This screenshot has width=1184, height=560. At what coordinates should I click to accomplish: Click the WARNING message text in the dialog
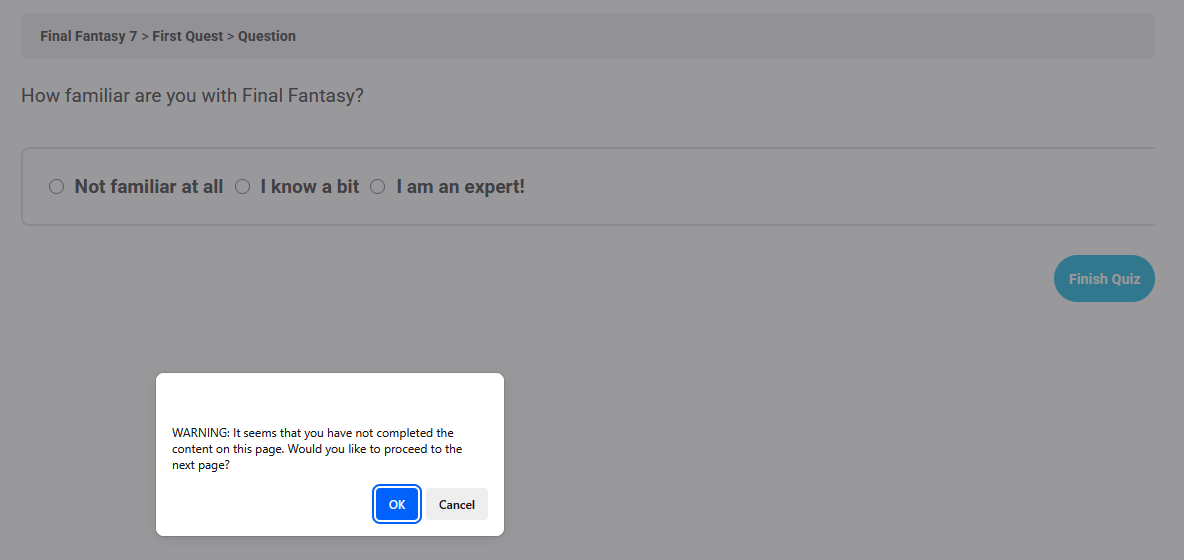pos(317,449)
